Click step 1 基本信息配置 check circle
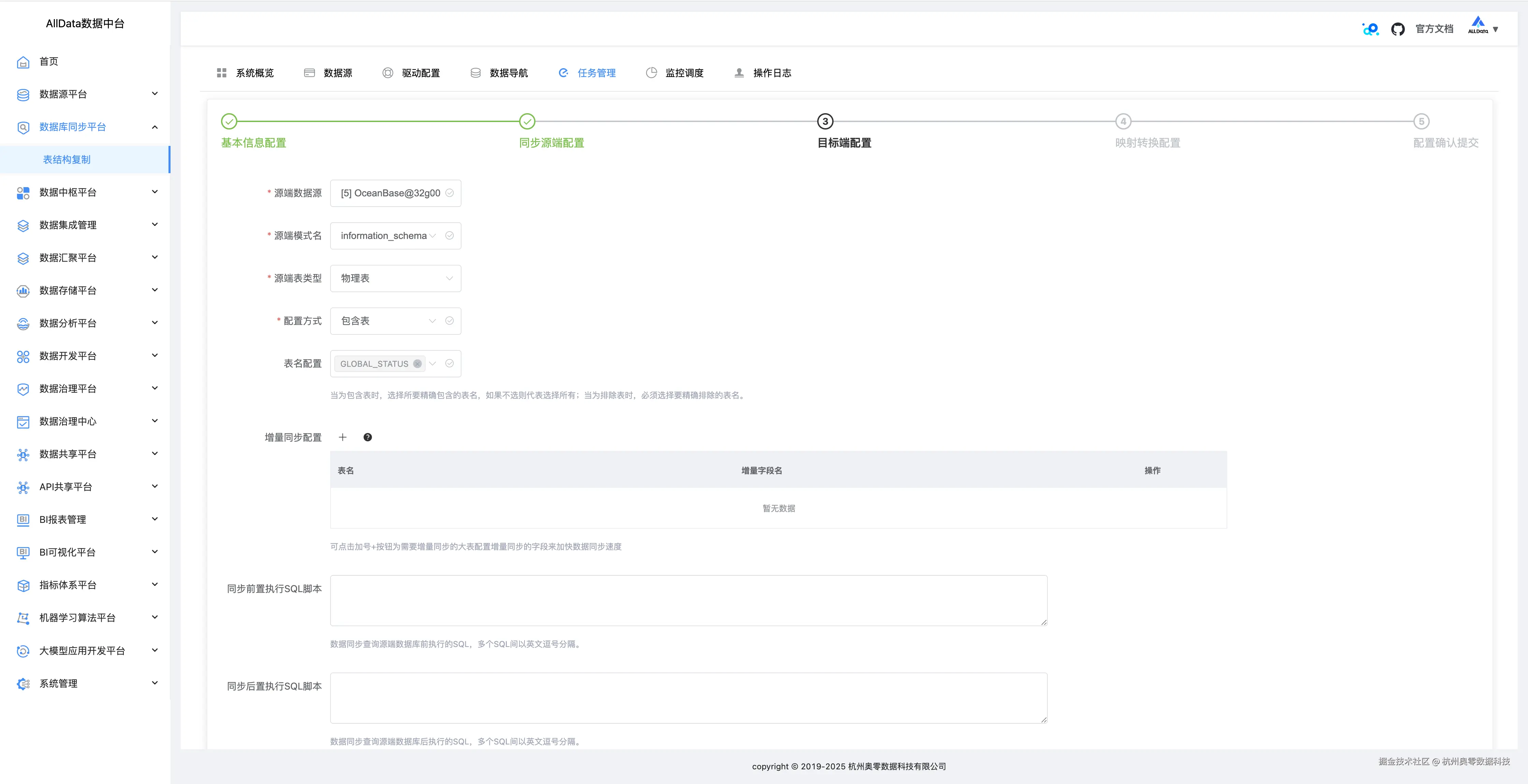 pyautogui.click(x=229, y=122)
